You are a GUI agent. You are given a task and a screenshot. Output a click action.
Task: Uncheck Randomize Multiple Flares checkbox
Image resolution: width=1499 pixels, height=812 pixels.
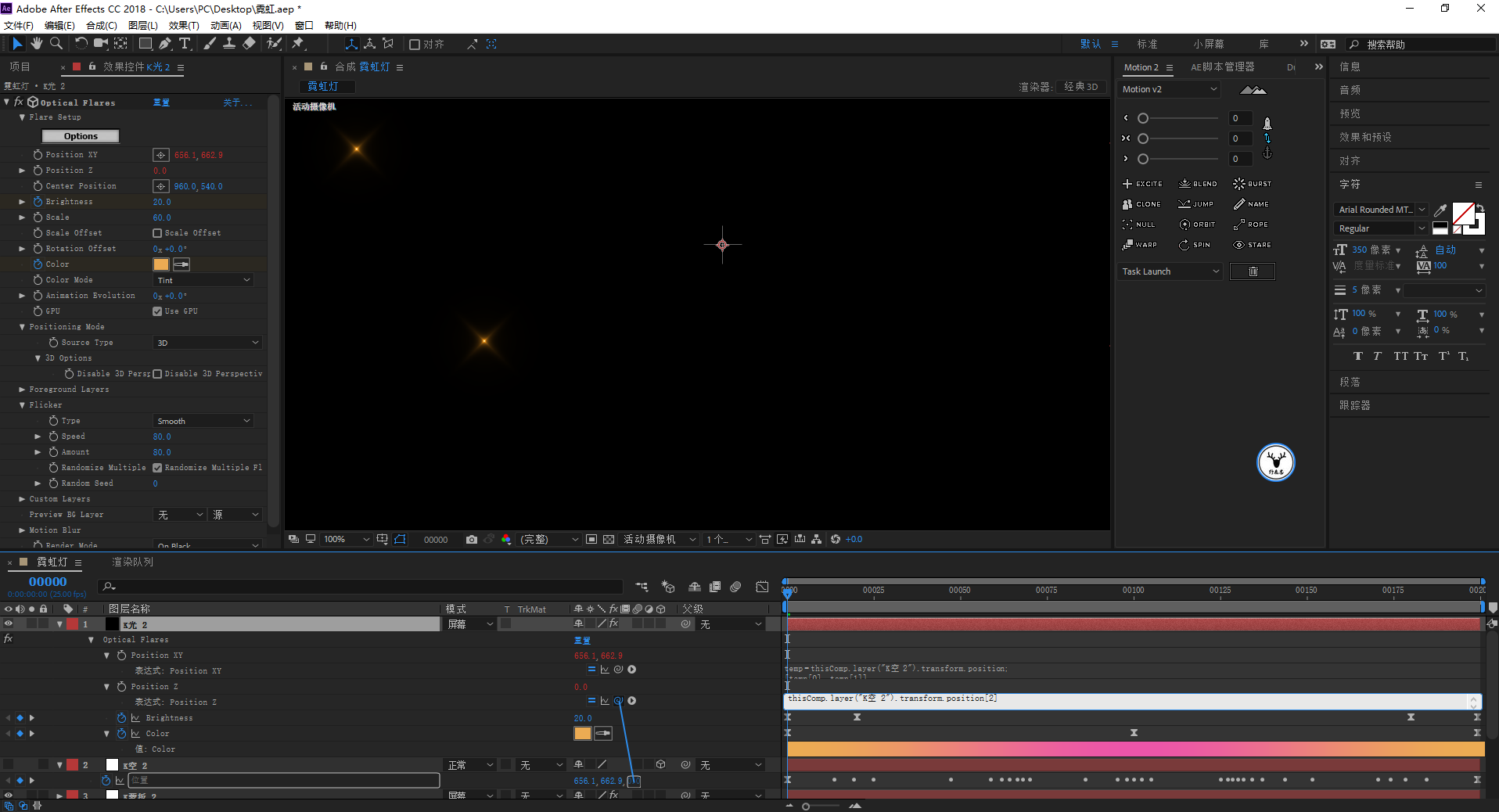click(x=157, y=468)
